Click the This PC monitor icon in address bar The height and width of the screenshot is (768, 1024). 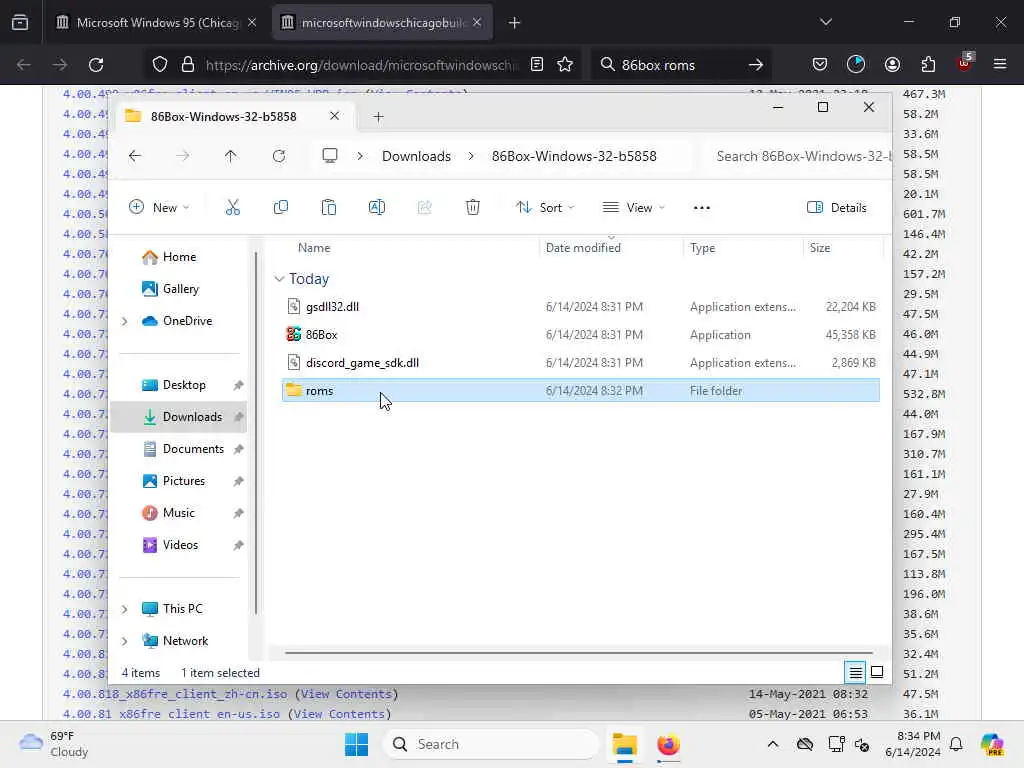[x=330, y=156]
